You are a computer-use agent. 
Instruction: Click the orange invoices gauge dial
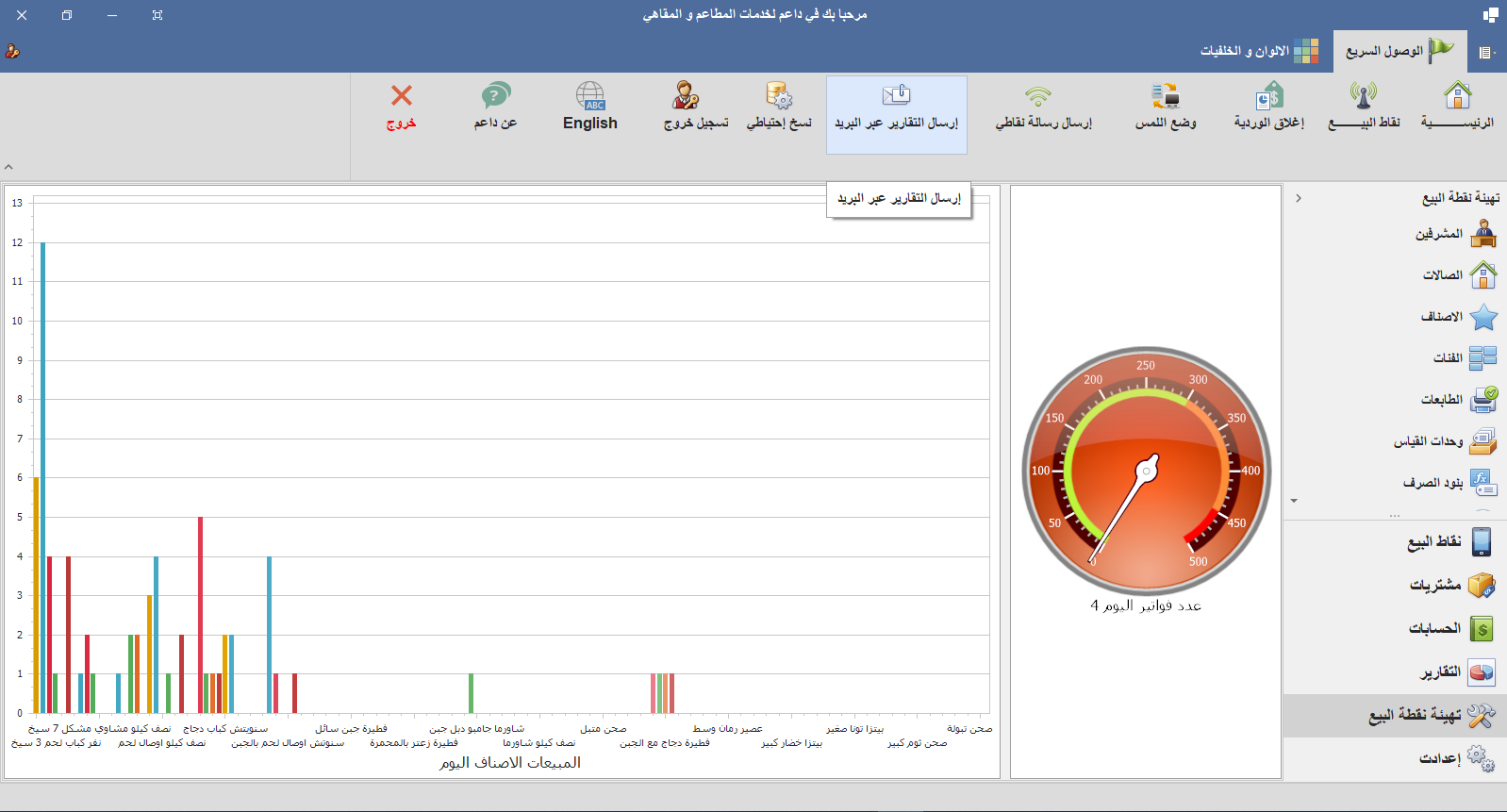[1146, 470]
